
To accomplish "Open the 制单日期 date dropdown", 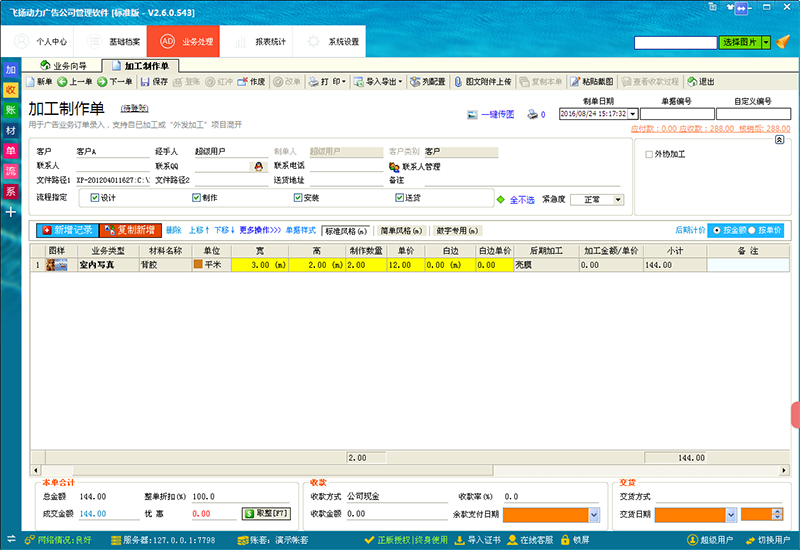I will [633, 114].
